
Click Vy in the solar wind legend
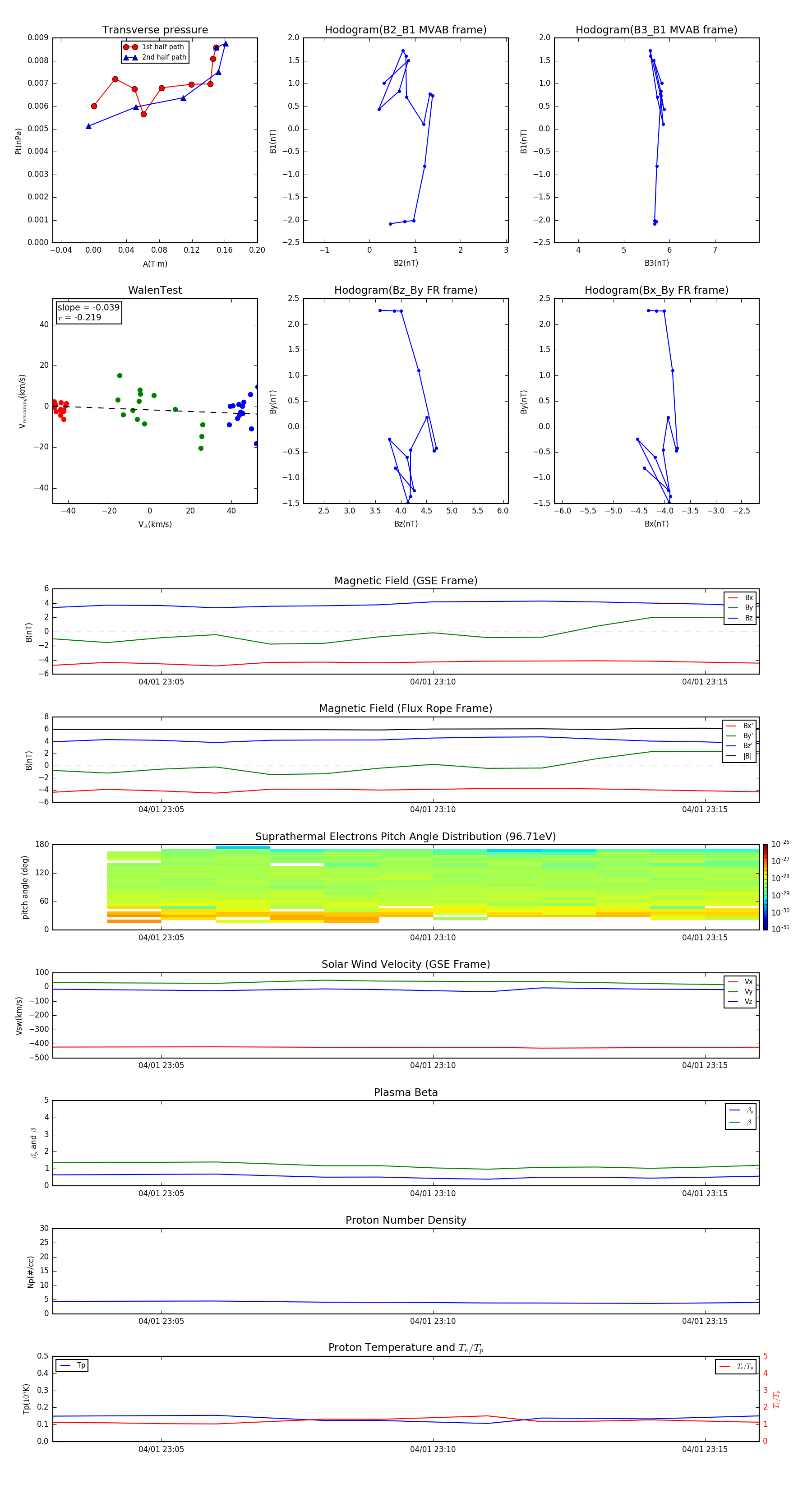pyautogui.click(x=740, y=991)
